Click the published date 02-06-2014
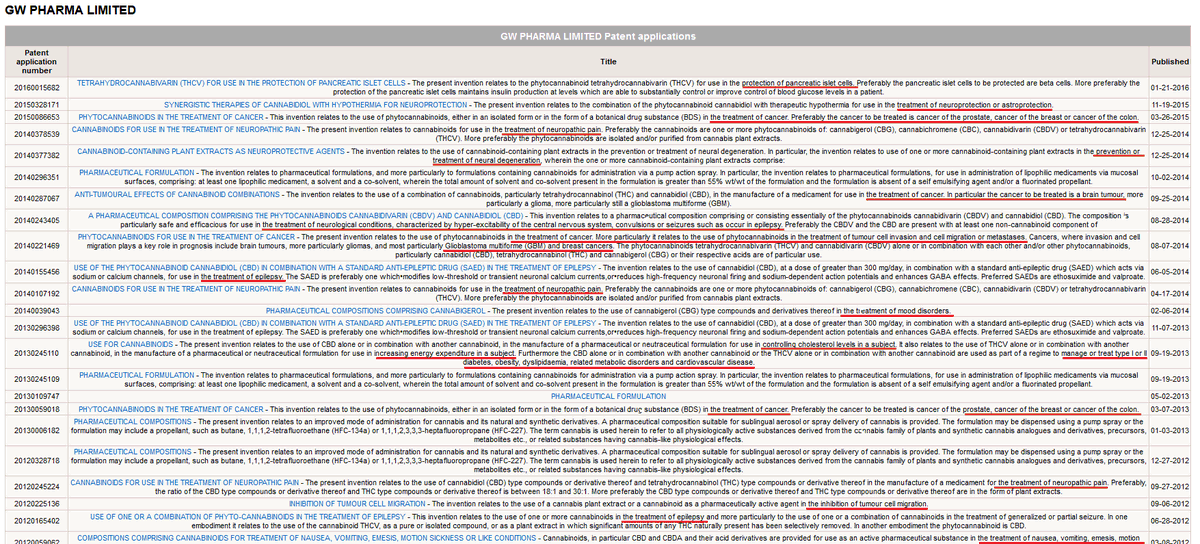Image resolution: width=1200 pixels, height=544 pixels. pyautogui.click(x=1170, y=311)
